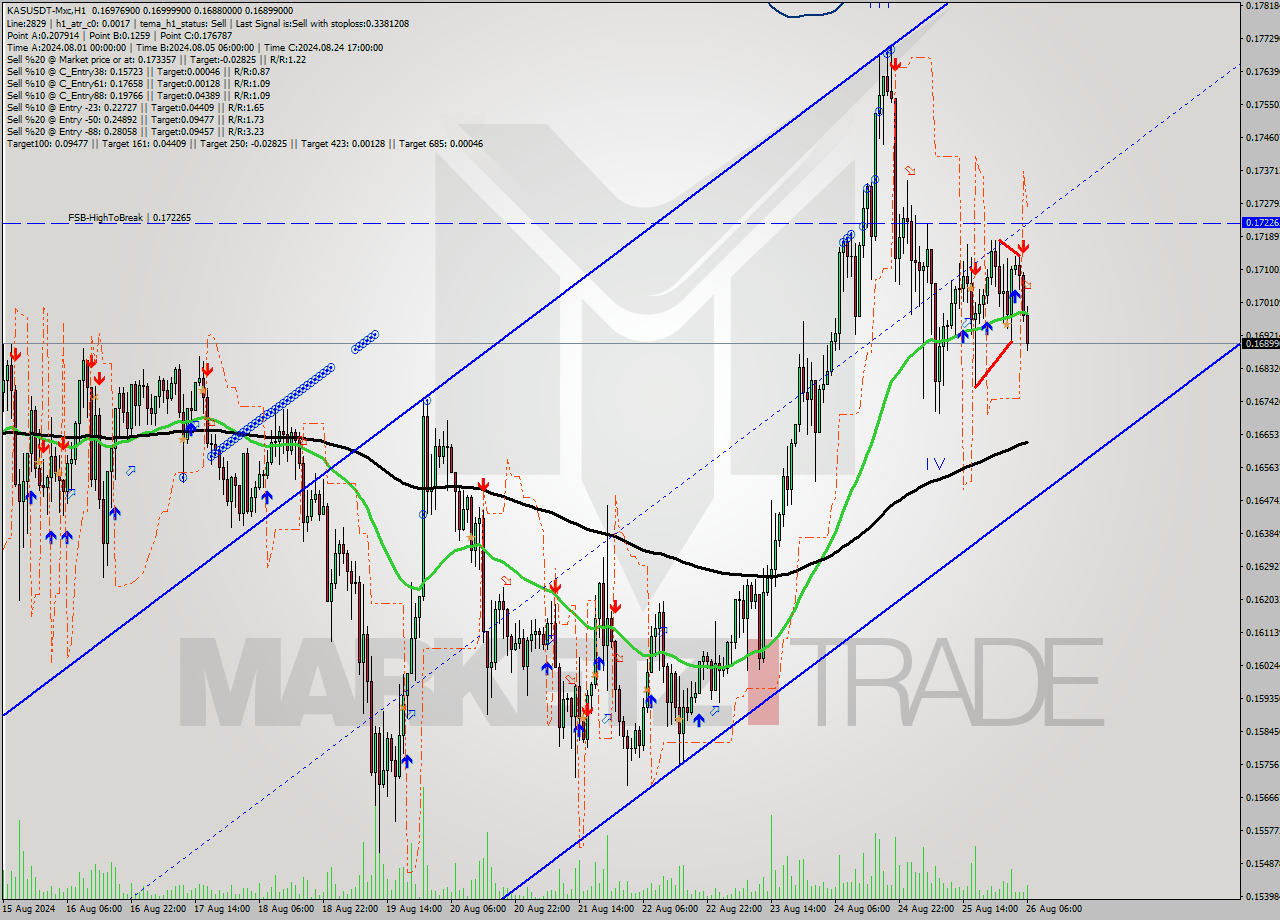Click the '22 Aug 06:00' time axis label
The image size is (1280, 920).
click(668, 909)
